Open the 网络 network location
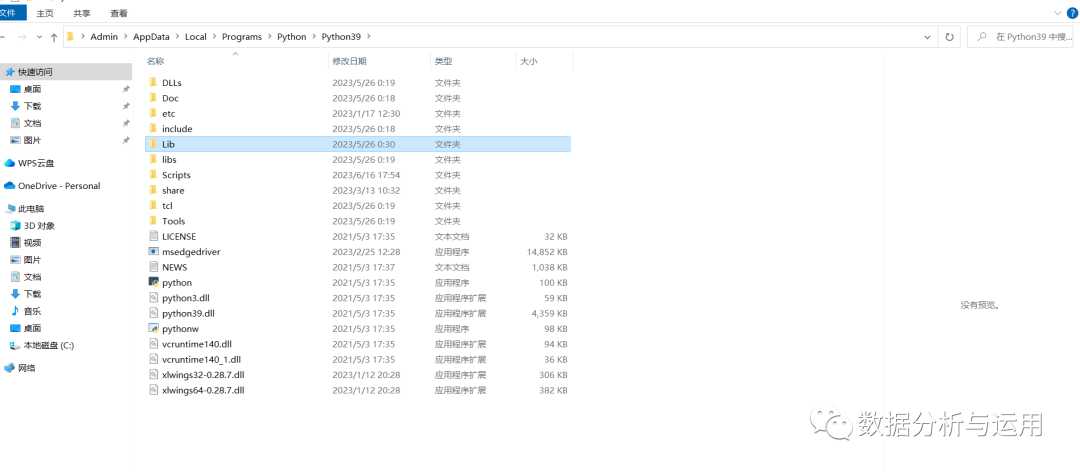This screenshot has width=1080, height=472. (x=26, y=368)
